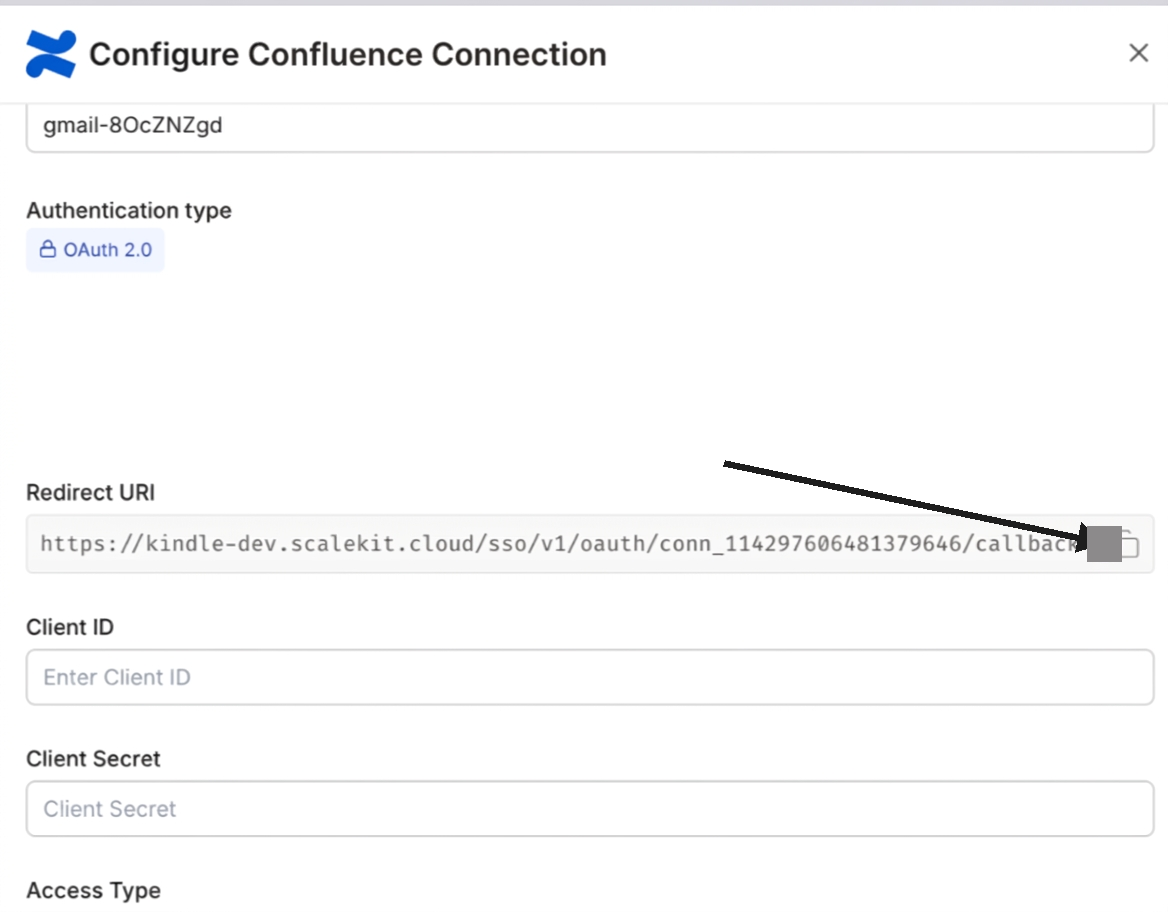Viewport: 1168px width, 912px height.
Task: Click the gray square overlay near callback
Action: point(1104,544)
